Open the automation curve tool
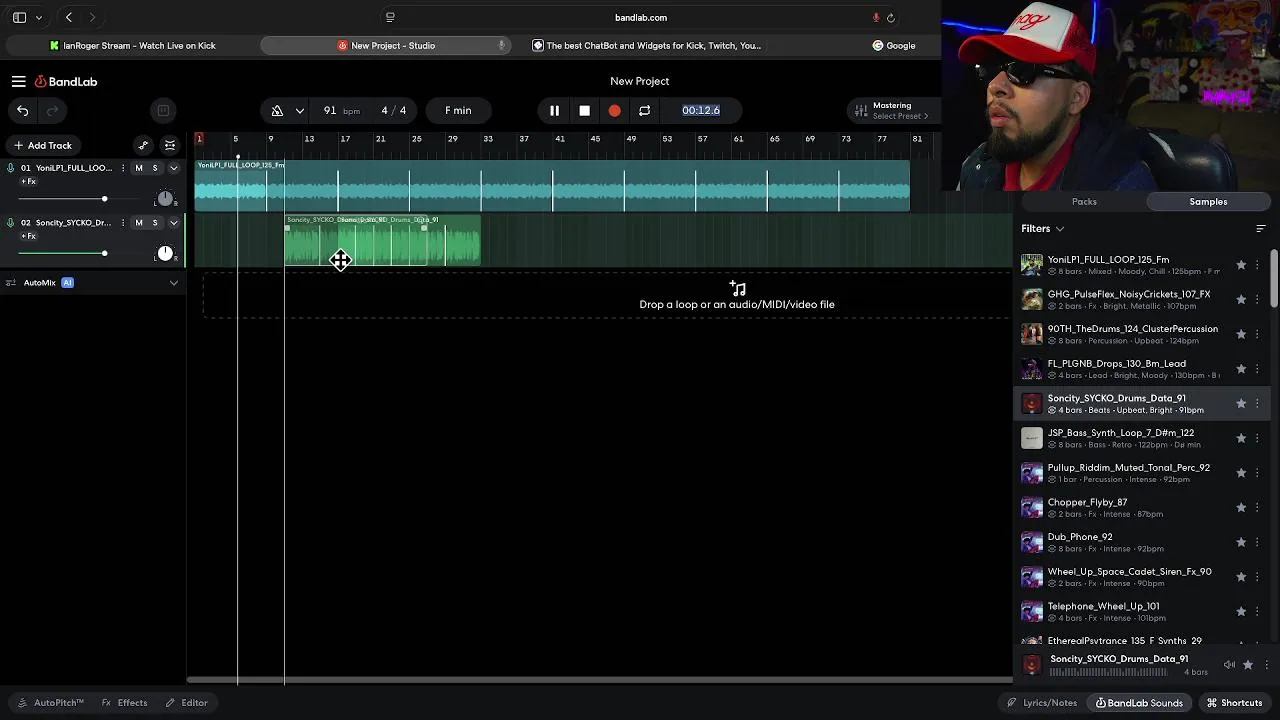Screen dimensions: 1280x720 click(143, 146)
